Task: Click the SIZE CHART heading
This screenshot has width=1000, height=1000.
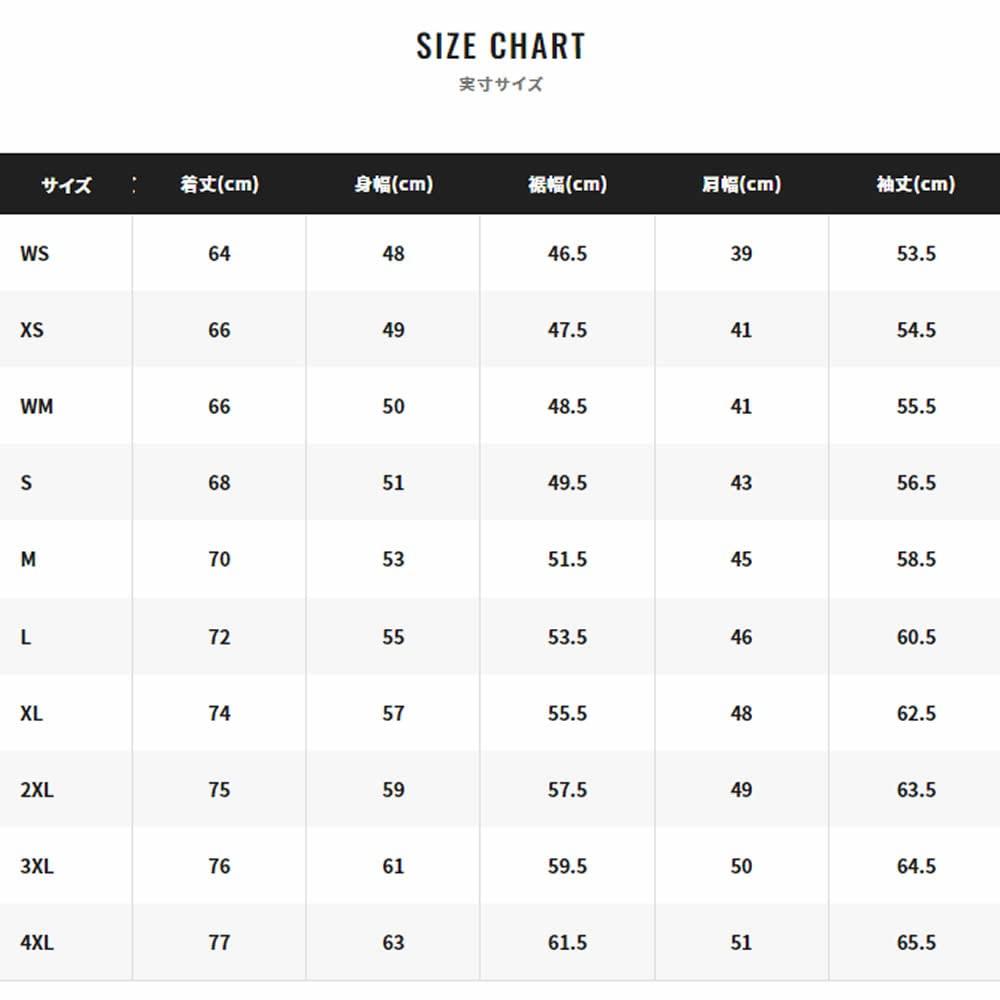Action: point(500,46)
